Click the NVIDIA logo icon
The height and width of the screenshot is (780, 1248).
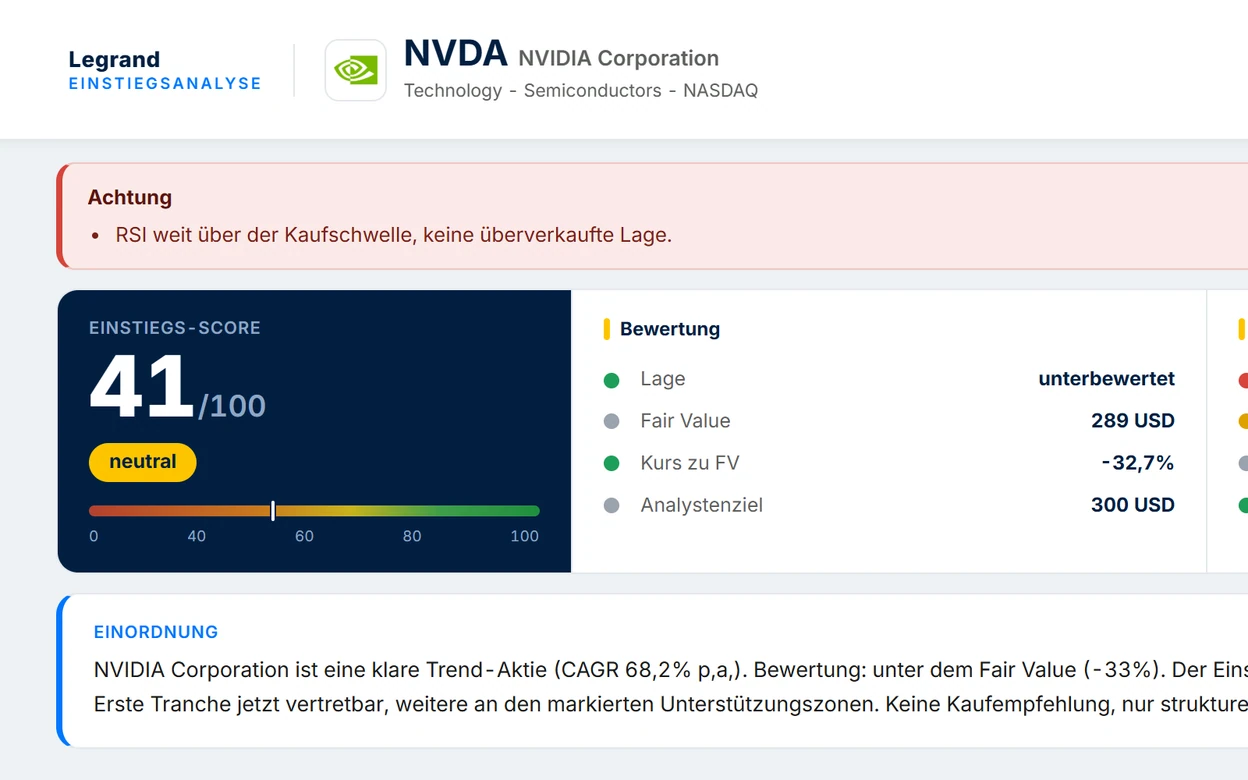click(355, 70)
